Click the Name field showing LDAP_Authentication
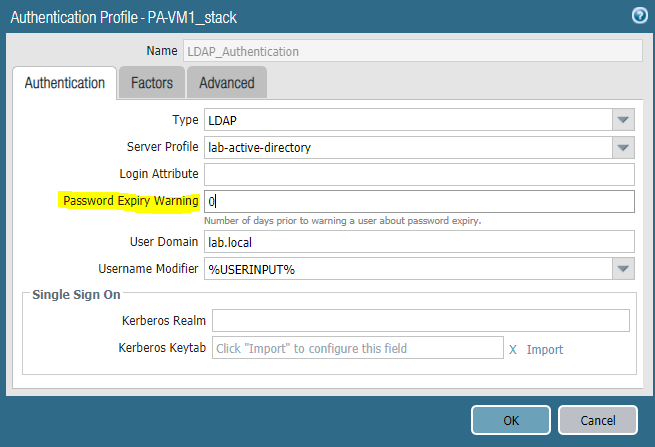This screenshot has width=655, height=447. (412, 51)
